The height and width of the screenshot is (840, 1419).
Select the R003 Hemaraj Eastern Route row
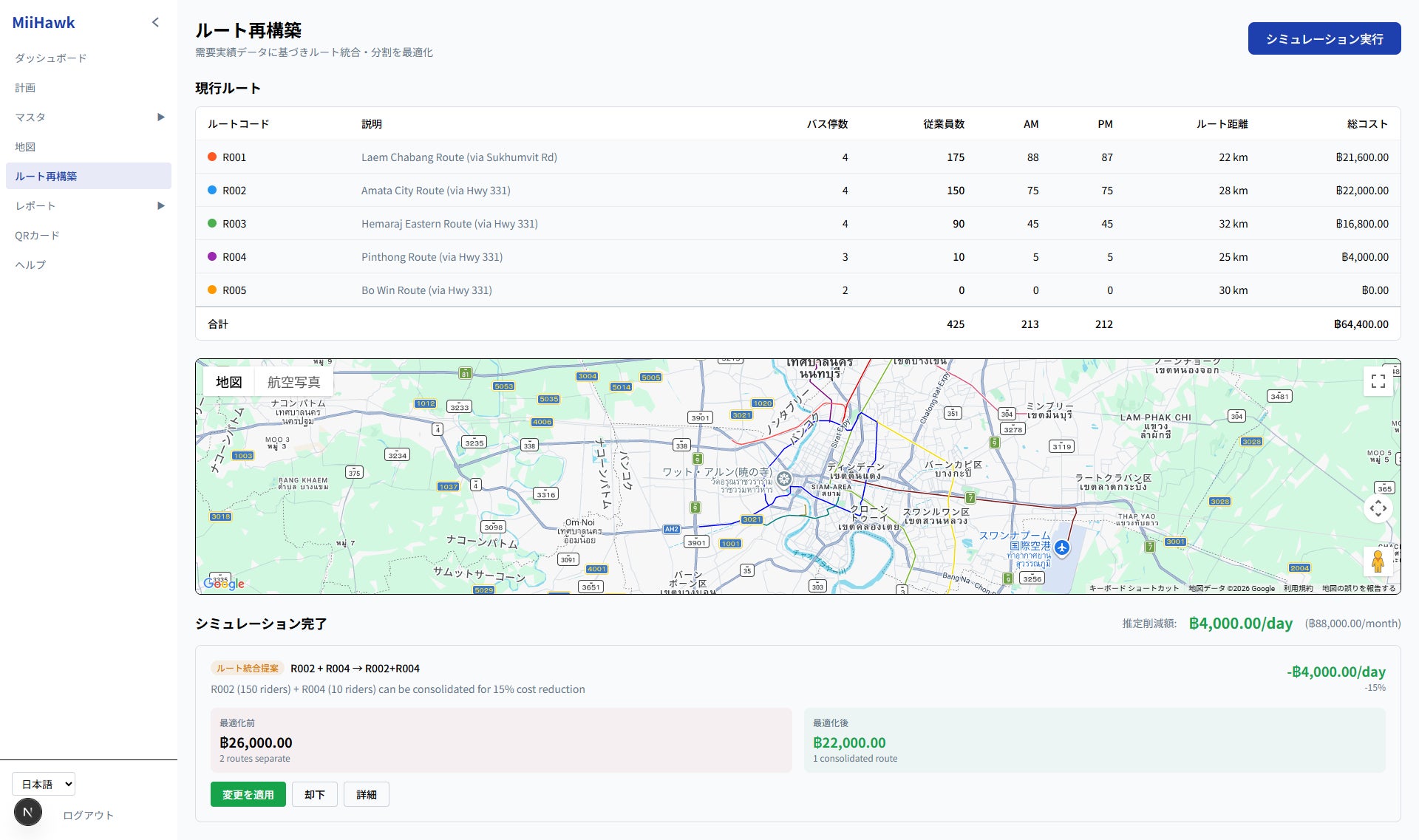point(449,224)
